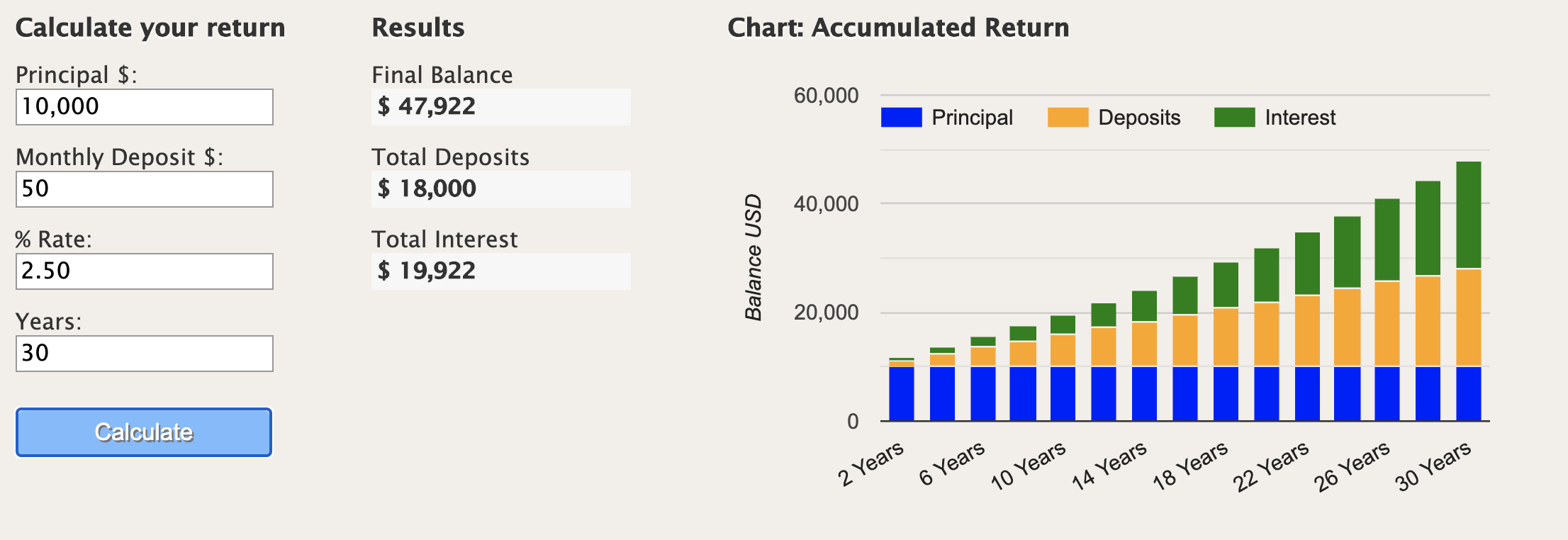Click the 26 Years axis label
The height and width of the screenshot is (540, 1568).
(1353, 466)
